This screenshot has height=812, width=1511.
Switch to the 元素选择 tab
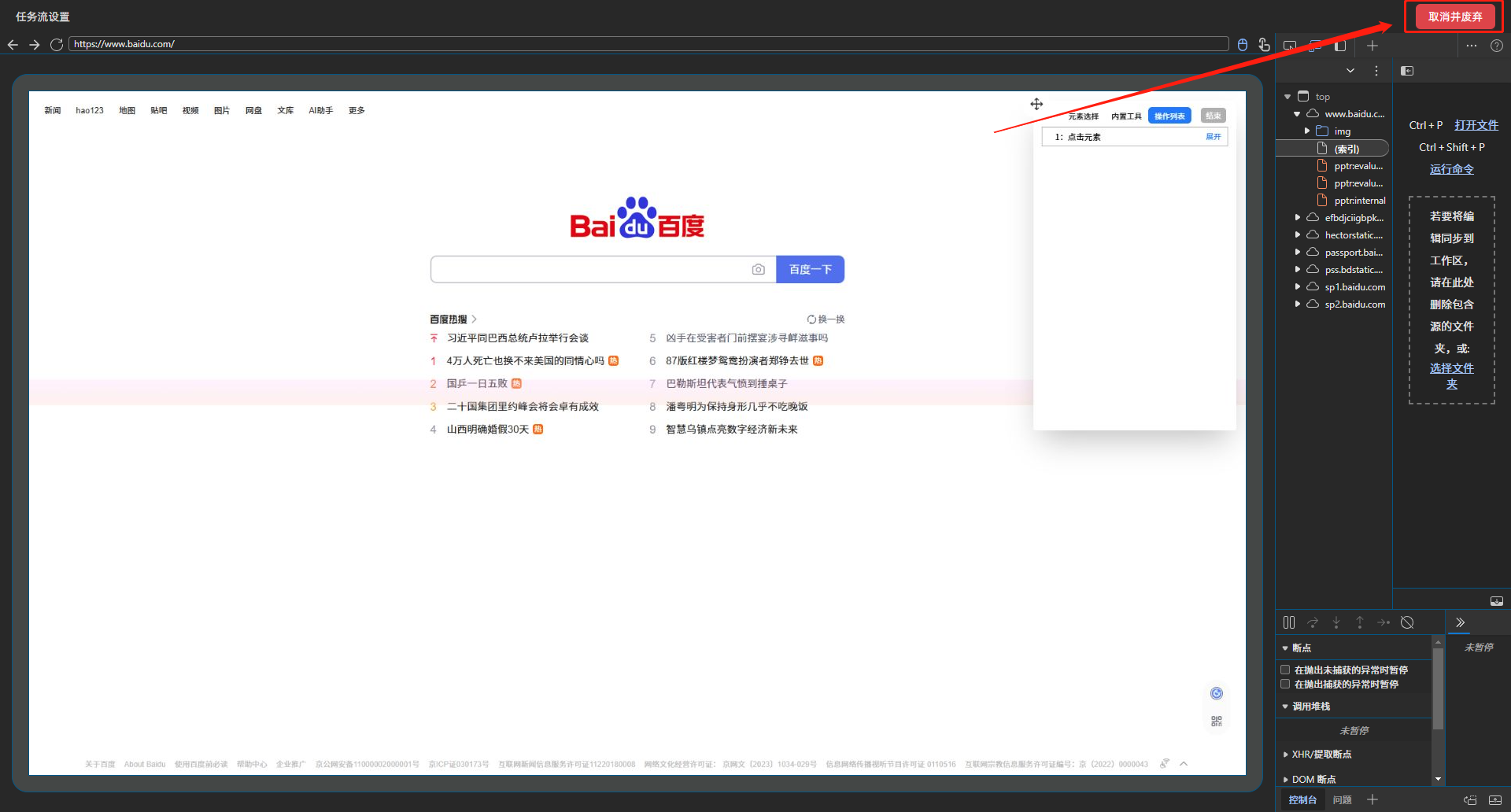1083,116
